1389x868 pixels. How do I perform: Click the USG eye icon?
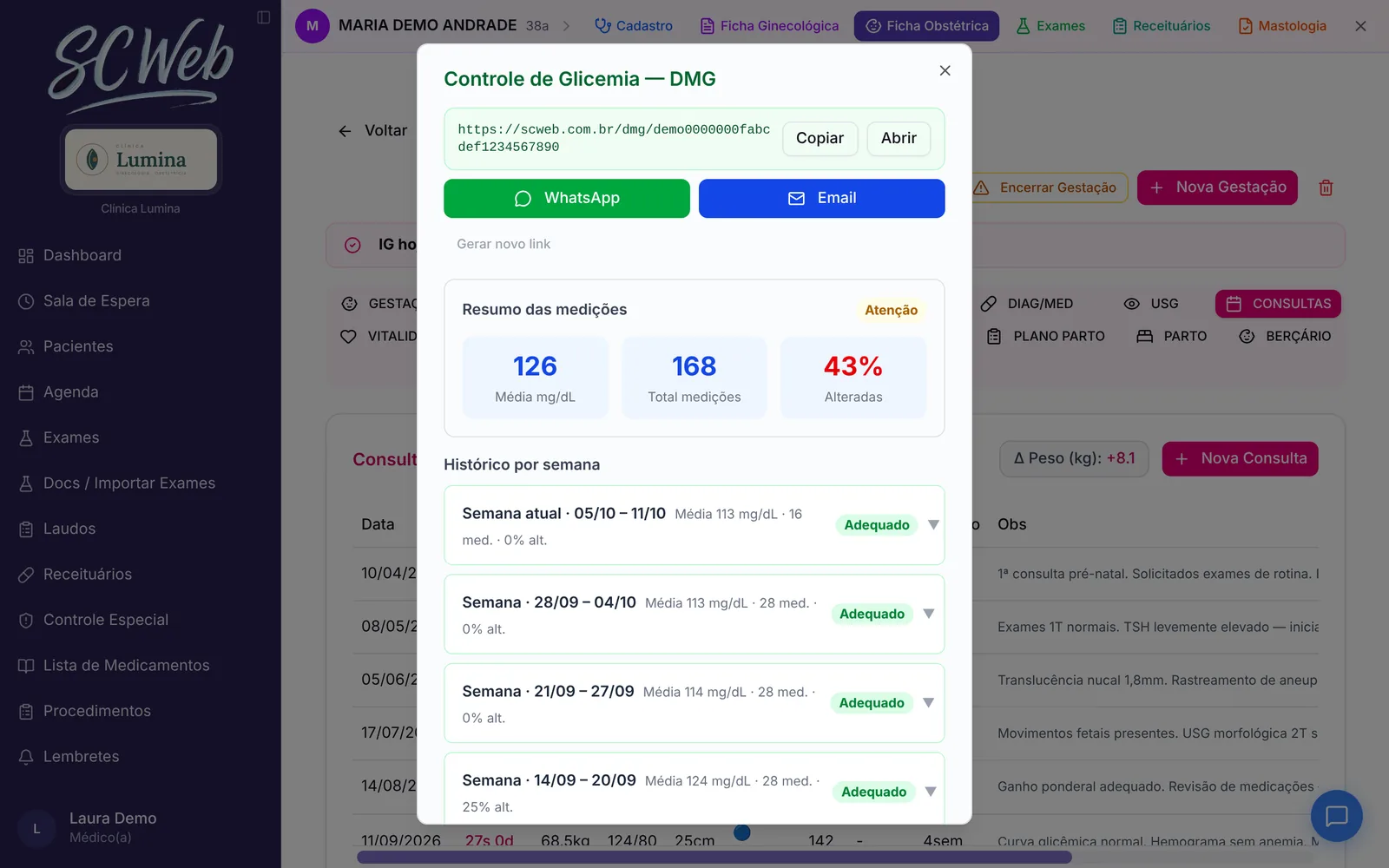1131,304
